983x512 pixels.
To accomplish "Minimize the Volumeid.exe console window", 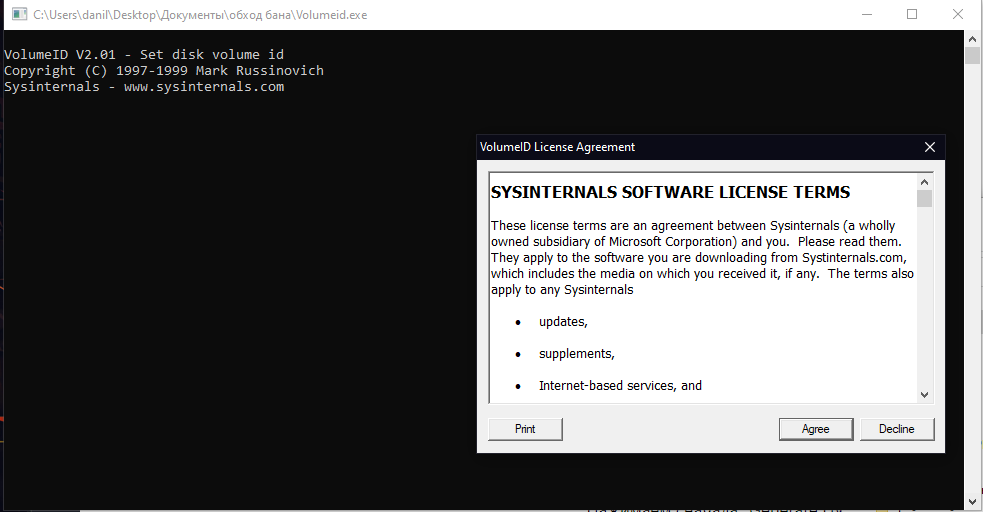I will point(867,14).
